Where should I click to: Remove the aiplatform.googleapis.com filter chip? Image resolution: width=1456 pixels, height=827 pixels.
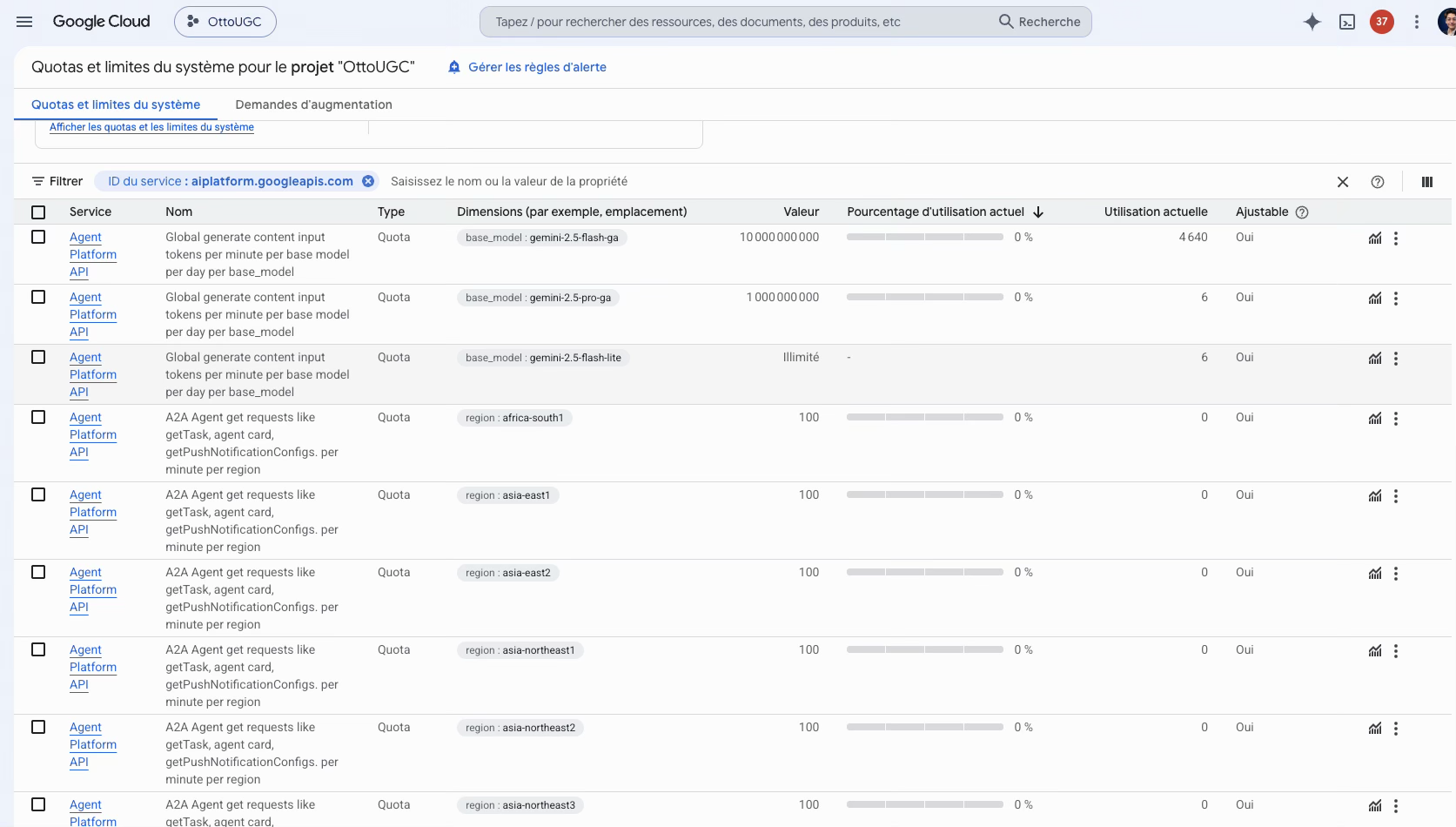pyautogui.click(x=368, y=181)
